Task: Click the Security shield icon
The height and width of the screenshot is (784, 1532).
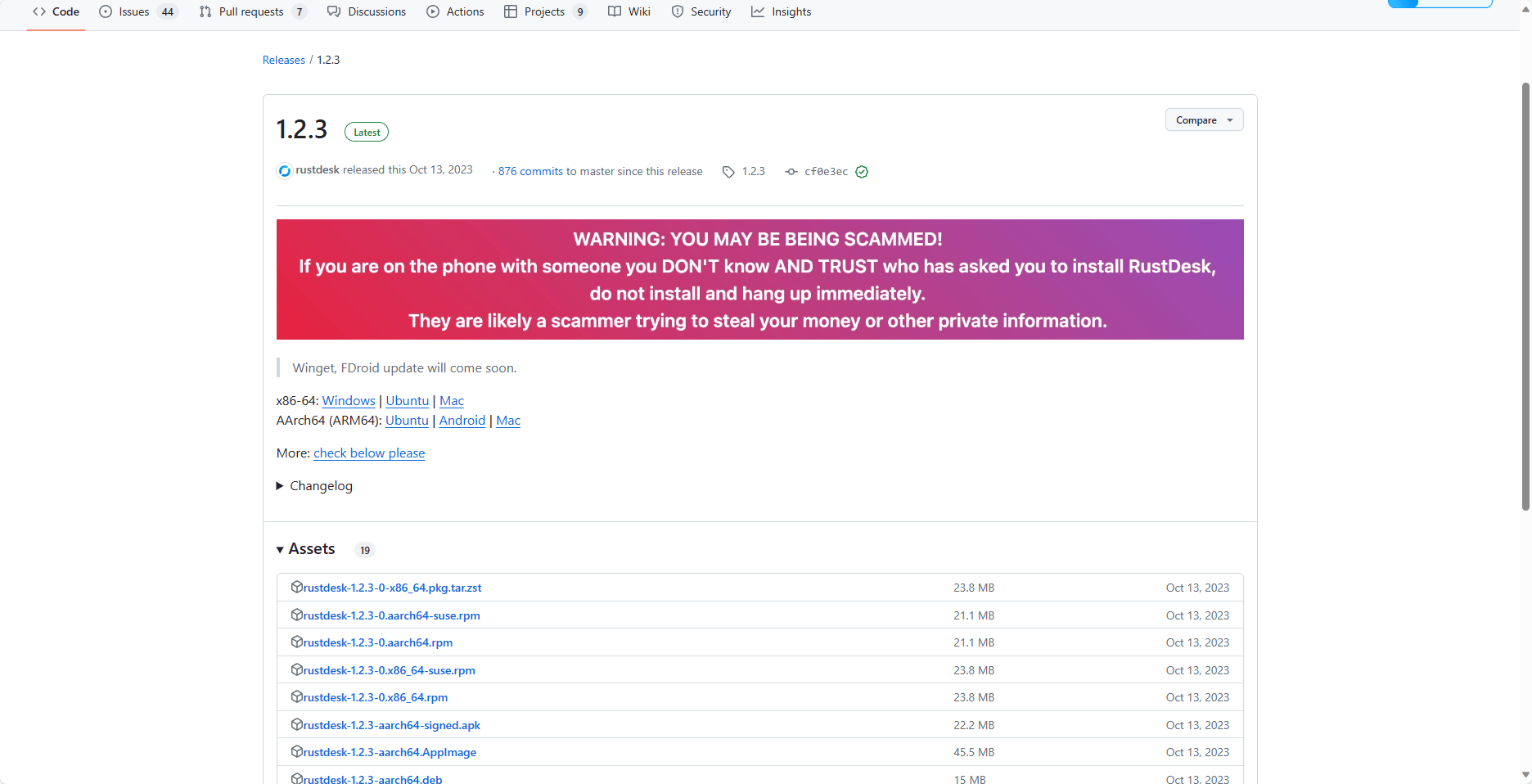Action: (x=678, y=11)
